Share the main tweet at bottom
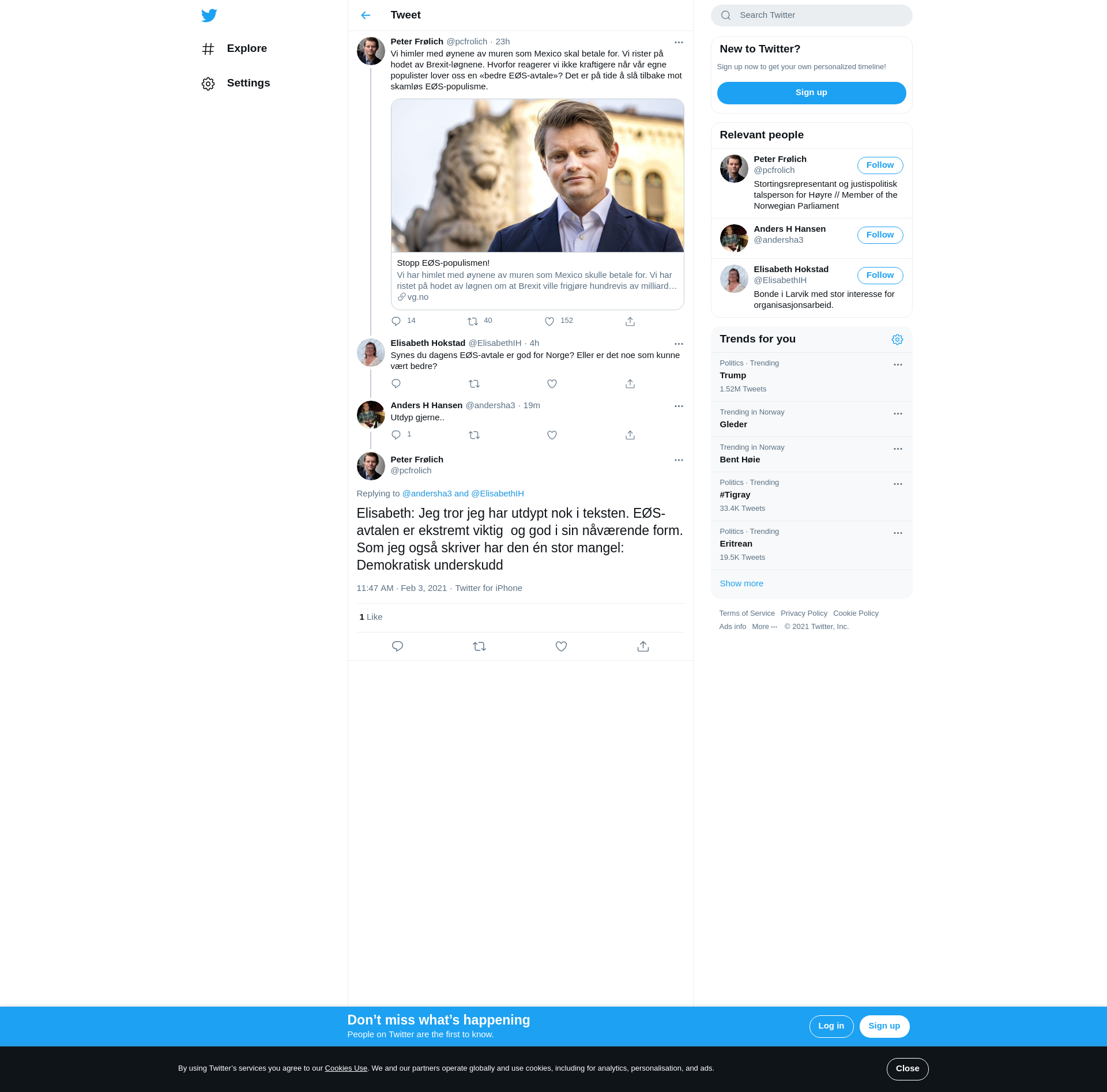The height and width of the screenshot is (1092, 1107). pos(643,646)
